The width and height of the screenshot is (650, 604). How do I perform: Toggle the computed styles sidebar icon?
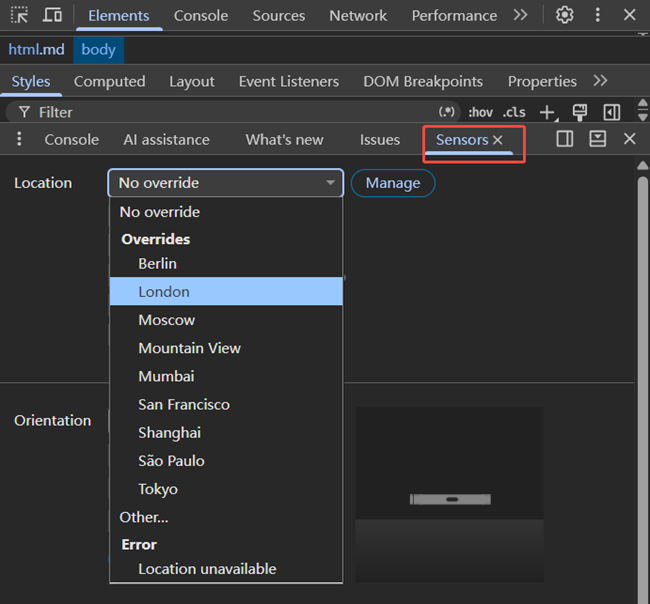point(612,112)
